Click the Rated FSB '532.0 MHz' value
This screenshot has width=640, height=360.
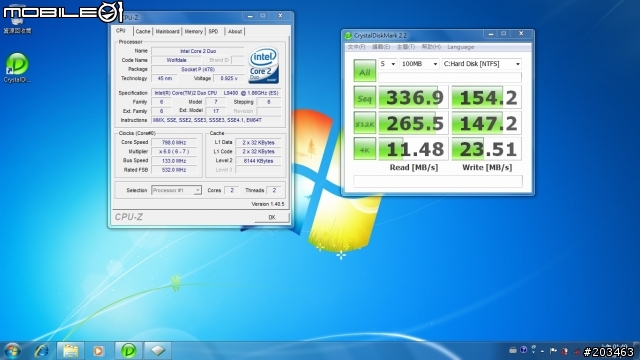coord(174,170)
